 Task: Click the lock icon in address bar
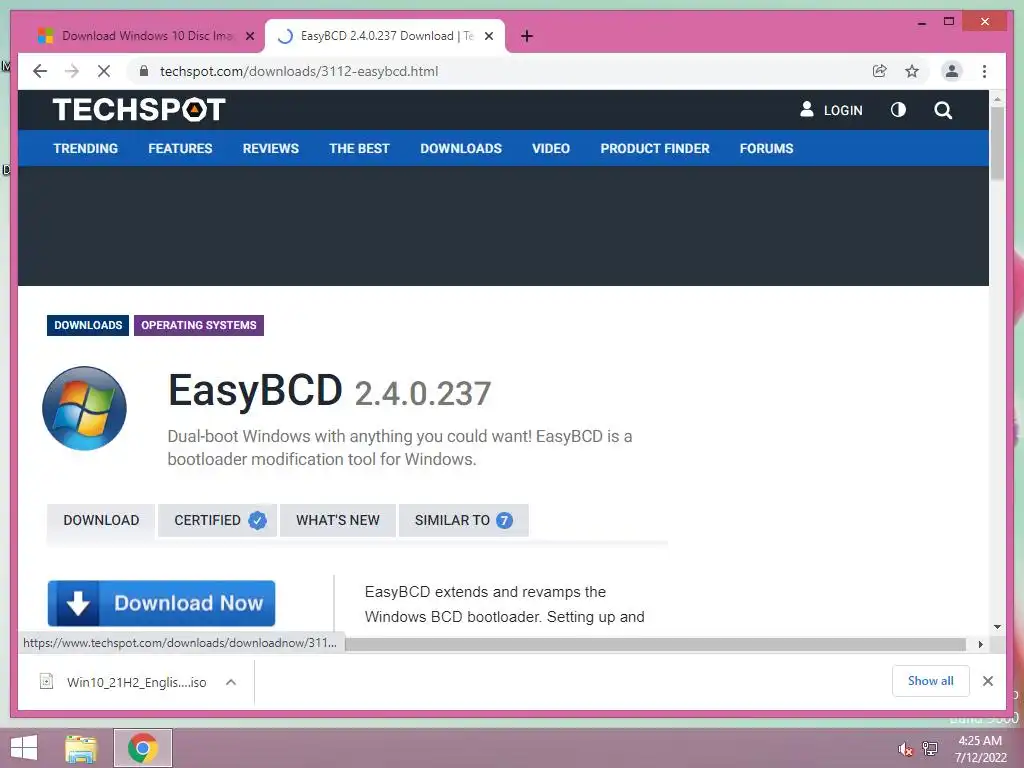point(144,71)
